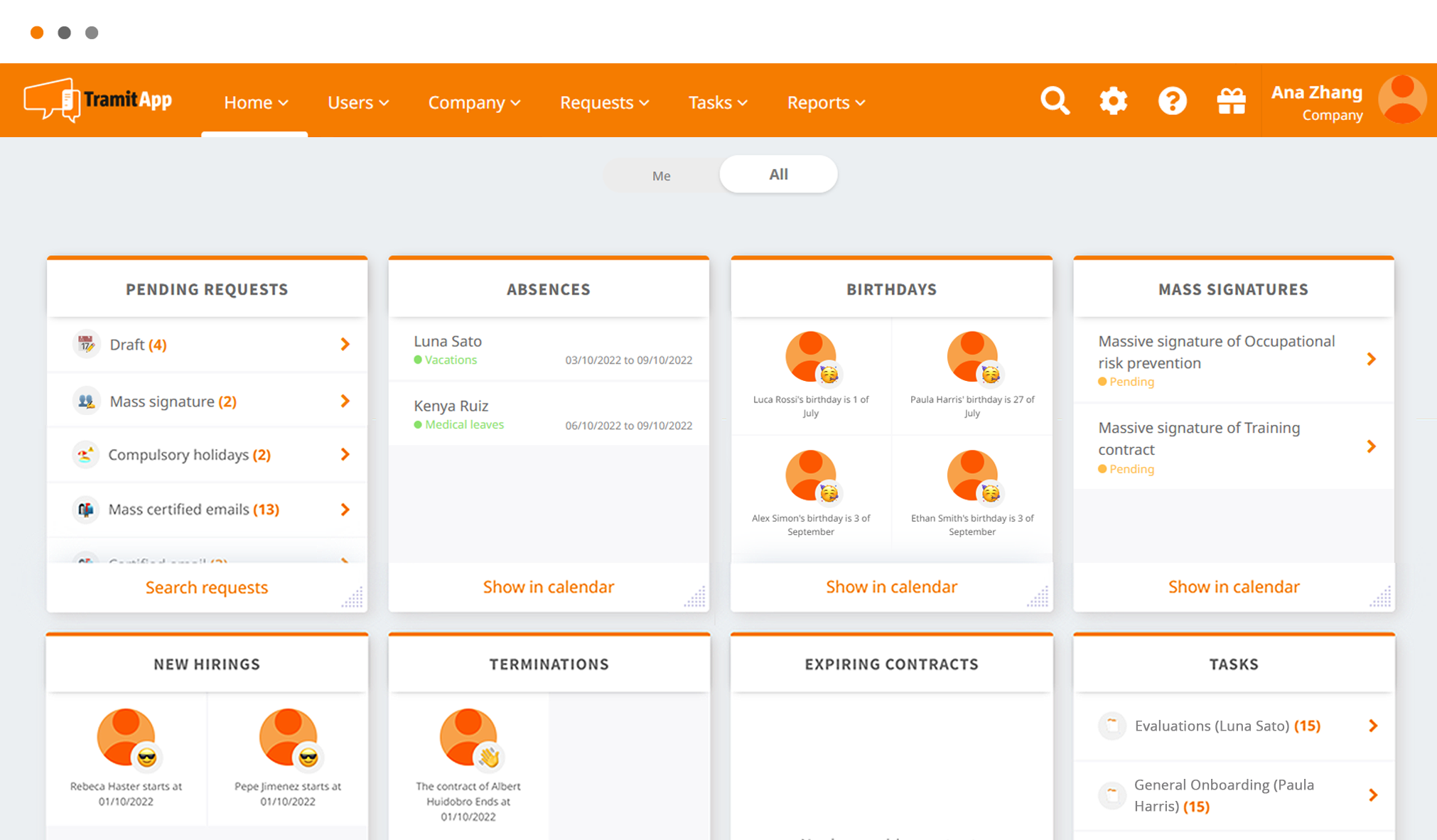
Task: Click the Pending Requests resize grip
Action: (x=352, y=597)
